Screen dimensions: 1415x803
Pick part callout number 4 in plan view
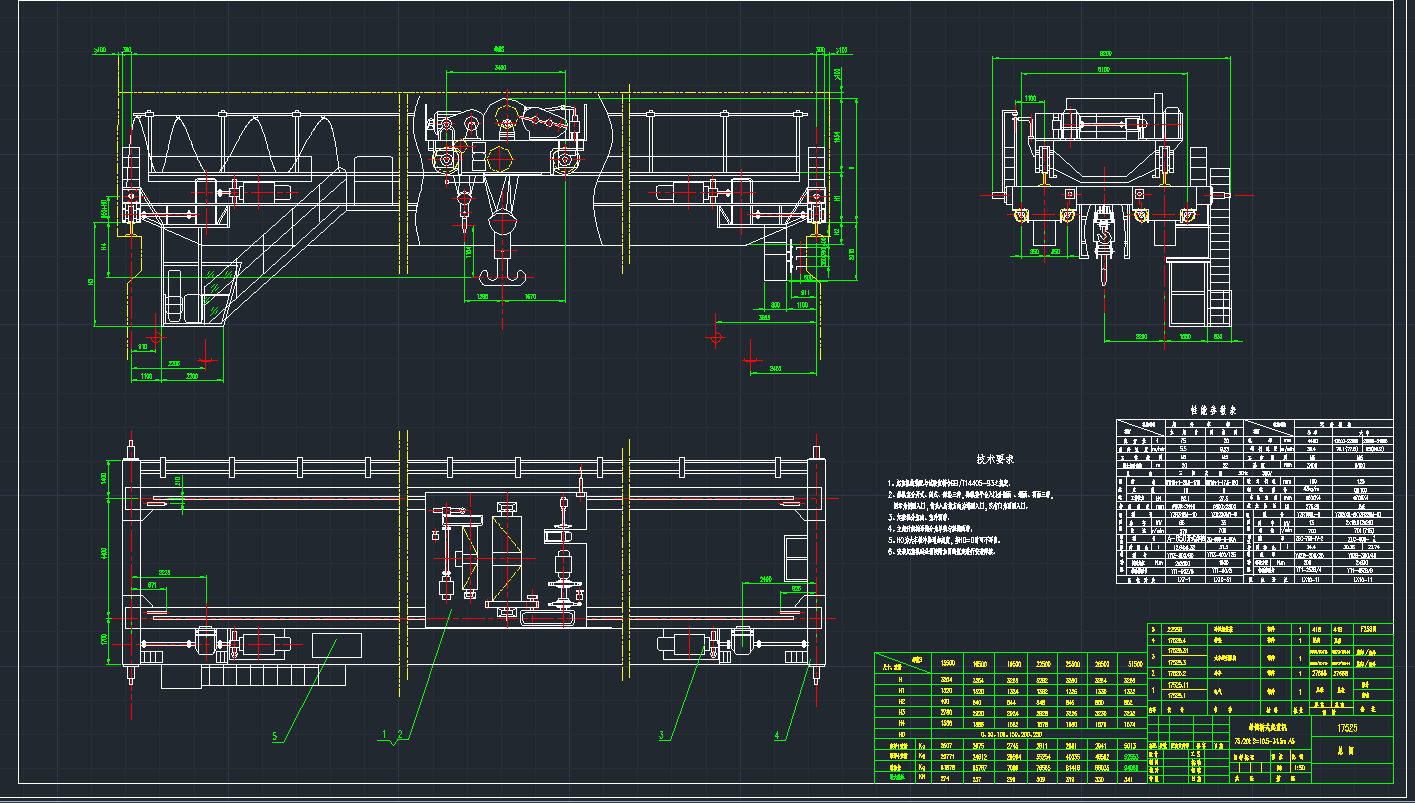[x=777, y=736]
